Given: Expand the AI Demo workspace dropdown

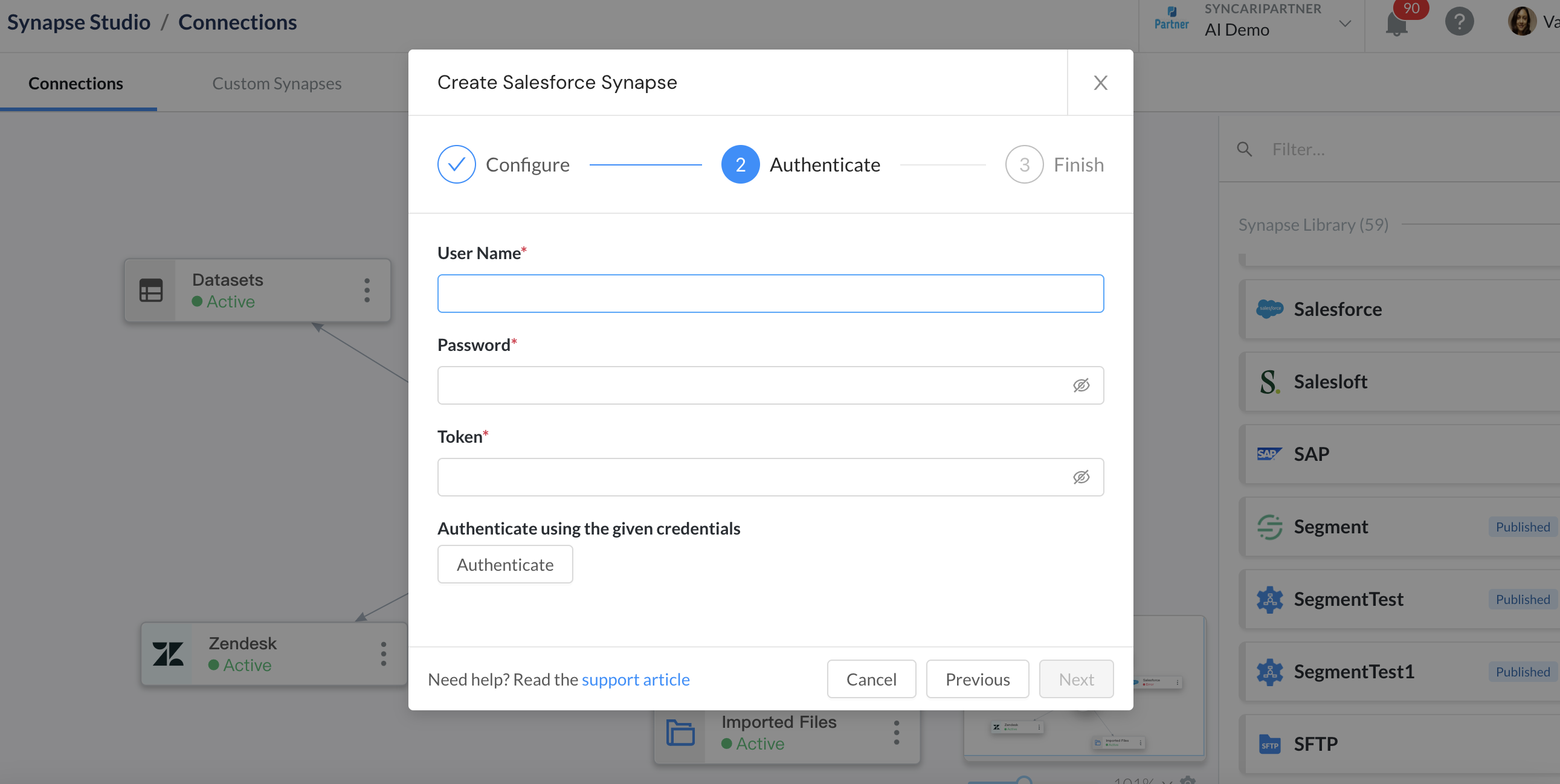Looking at the screenshot, I should [1344, 23].
